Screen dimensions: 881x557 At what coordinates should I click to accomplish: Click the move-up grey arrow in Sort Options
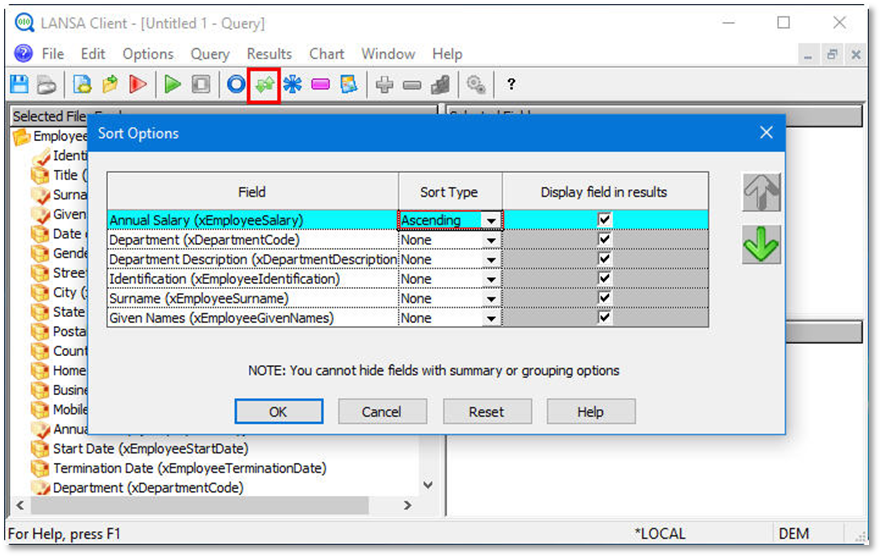761,192
